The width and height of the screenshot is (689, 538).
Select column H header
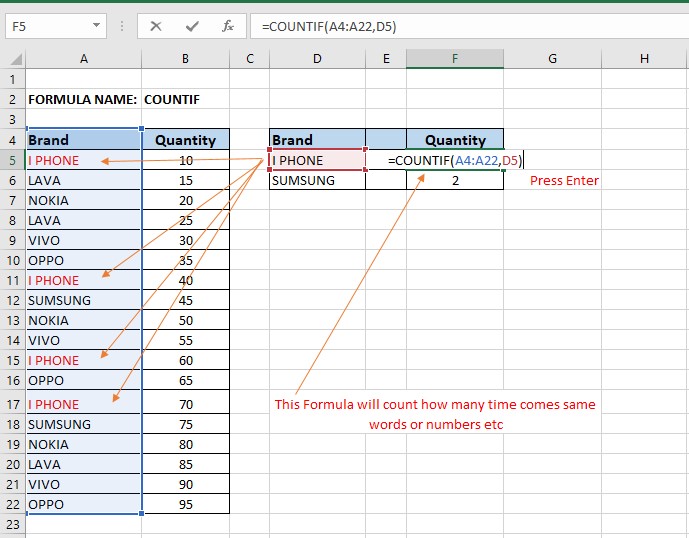644,59
